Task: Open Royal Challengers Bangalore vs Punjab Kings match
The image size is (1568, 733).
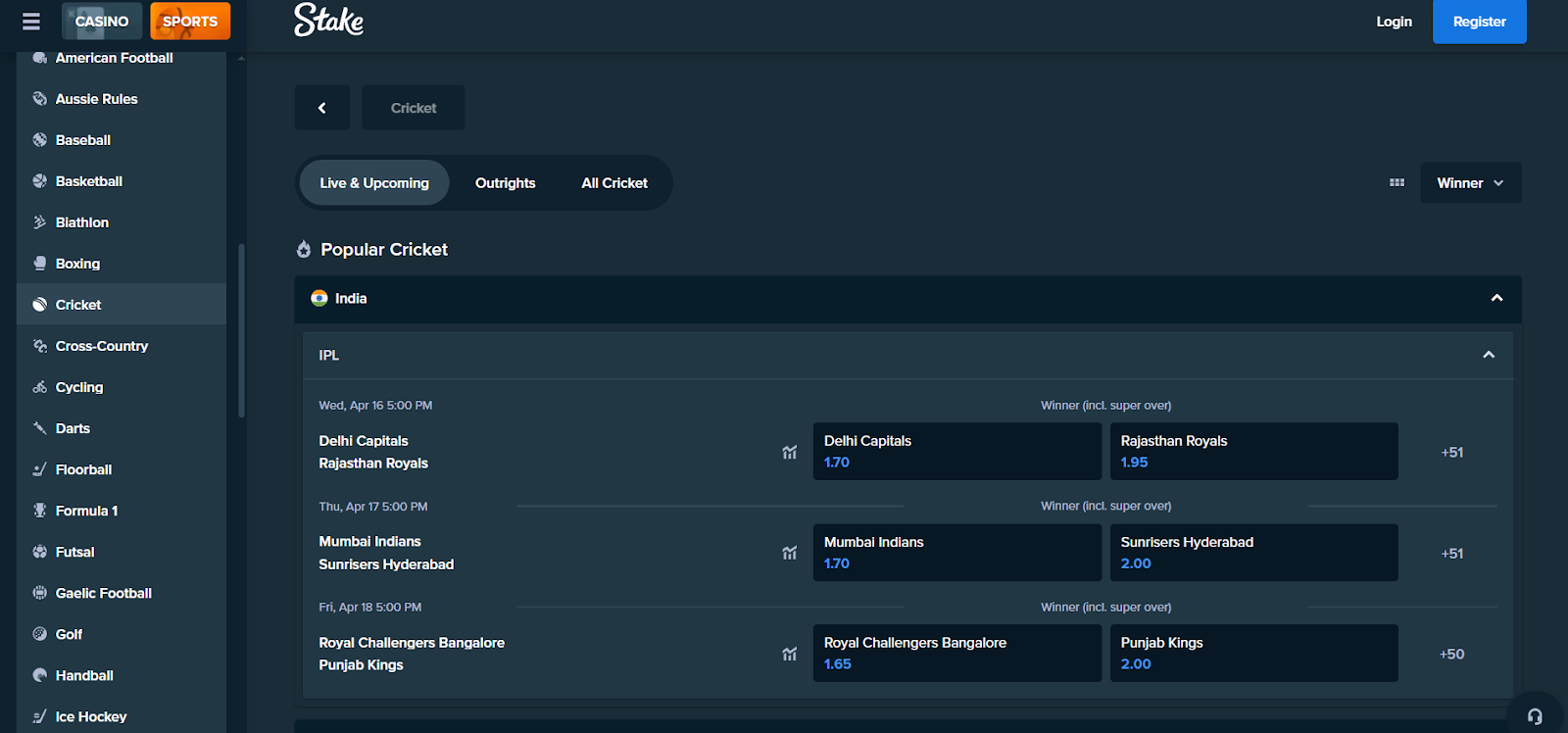Action: (x=412, y=654)
